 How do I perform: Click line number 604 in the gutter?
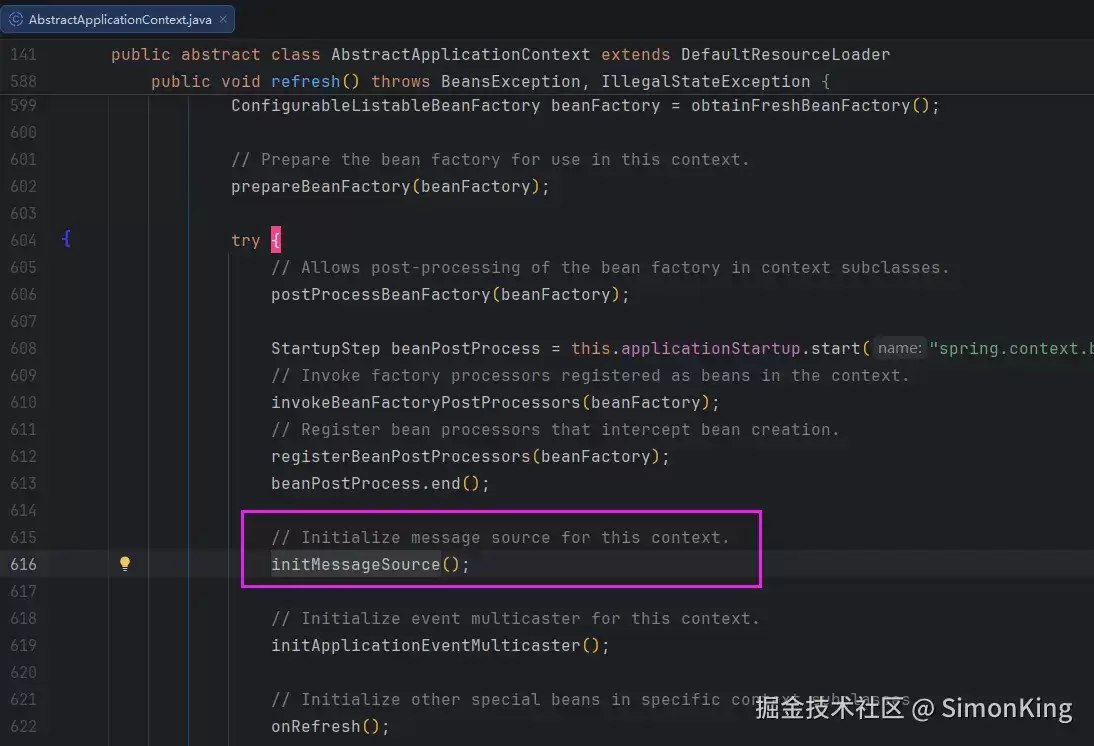23,240
